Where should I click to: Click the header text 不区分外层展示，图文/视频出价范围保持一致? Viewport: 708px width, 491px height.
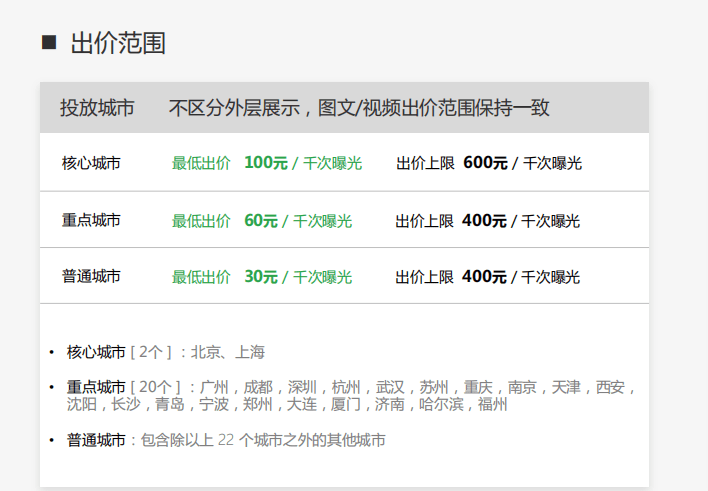[x=359, y=108]
